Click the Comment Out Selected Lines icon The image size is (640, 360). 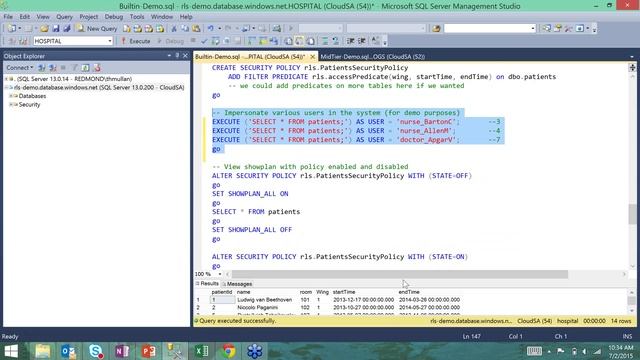(325, 41)
